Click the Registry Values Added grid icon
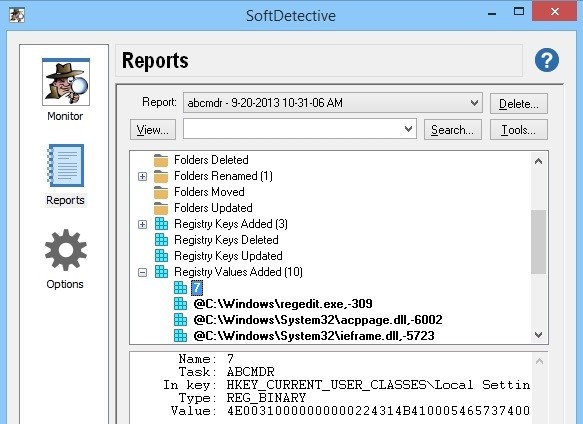This screenshot has width=583, height=424. (x=161, y=272)
